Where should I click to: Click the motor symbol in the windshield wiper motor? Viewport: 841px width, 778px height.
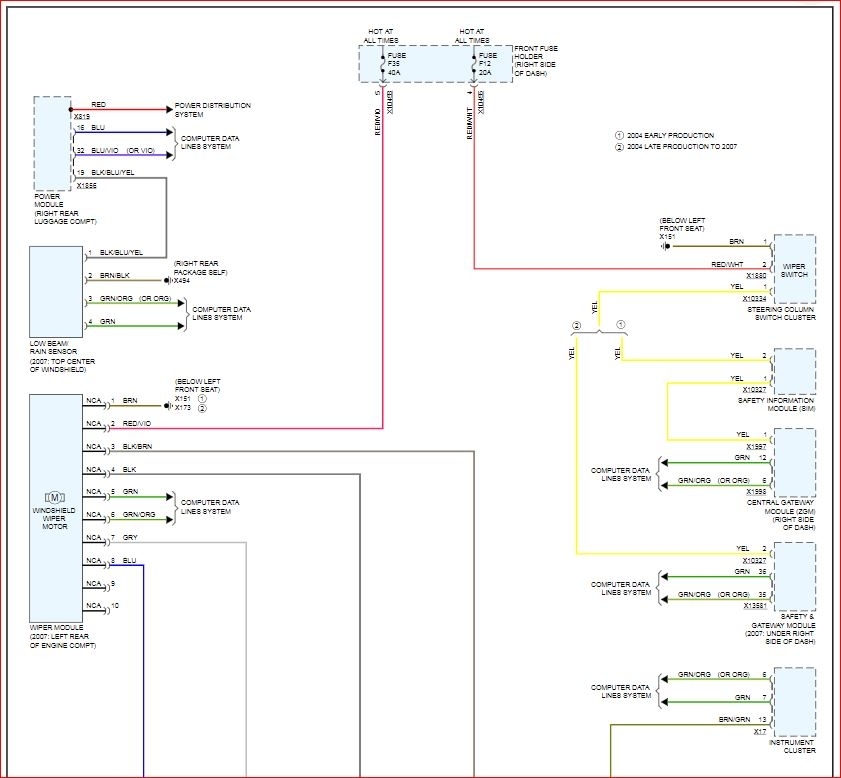(x=55, y=497)
